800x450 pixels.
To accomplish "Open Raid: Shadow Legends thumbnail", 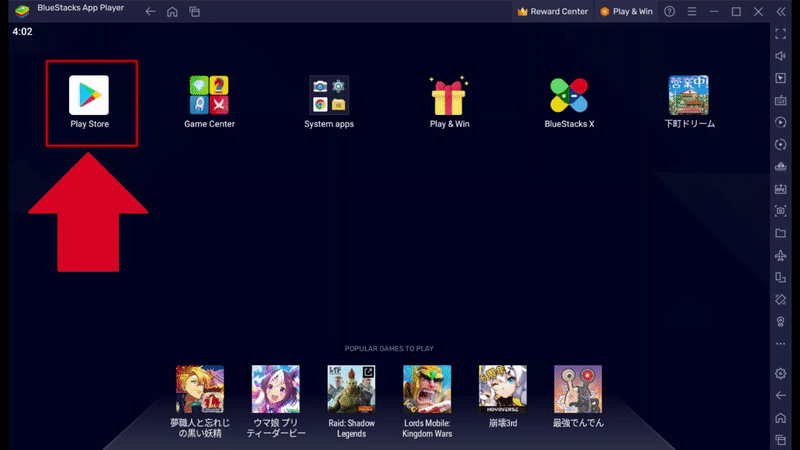I will 351,389.
